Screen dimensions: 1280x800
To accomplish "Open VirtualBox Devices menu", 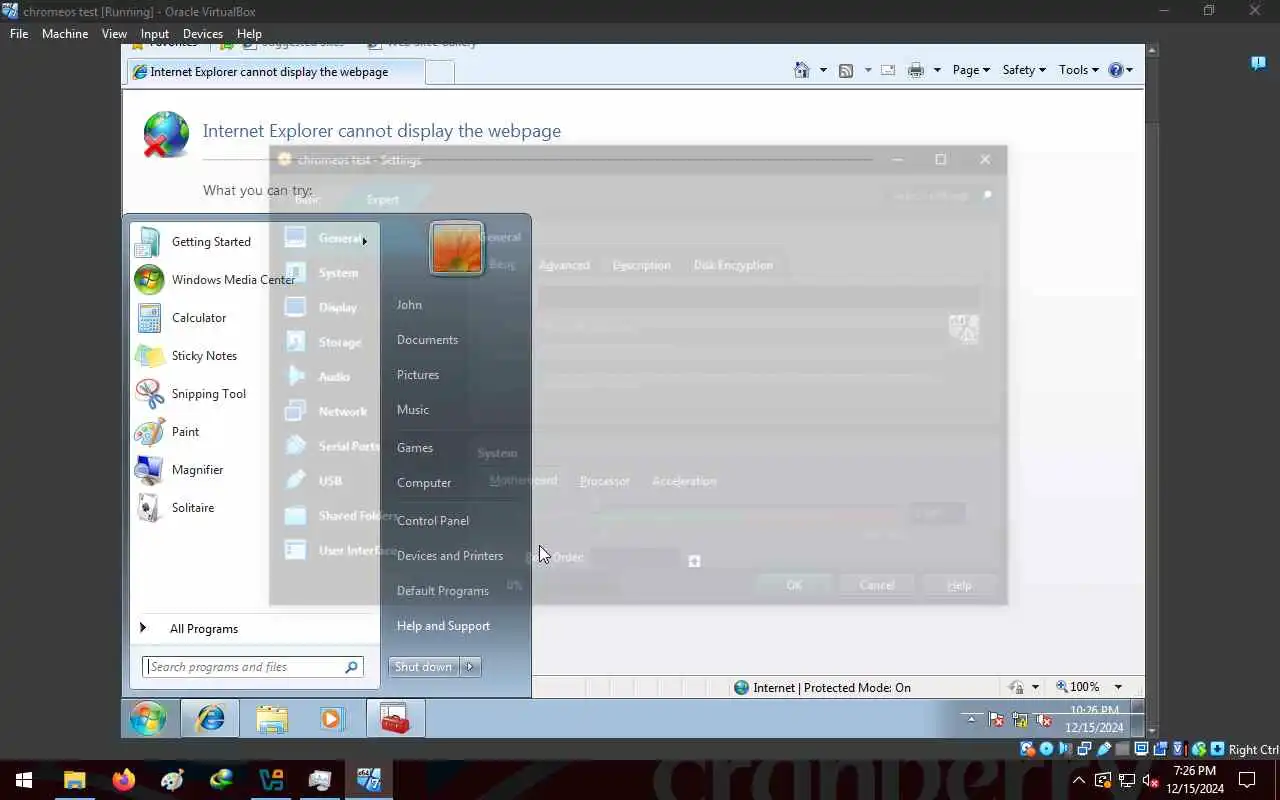I will pyautogui.click(x=203, y=34).
